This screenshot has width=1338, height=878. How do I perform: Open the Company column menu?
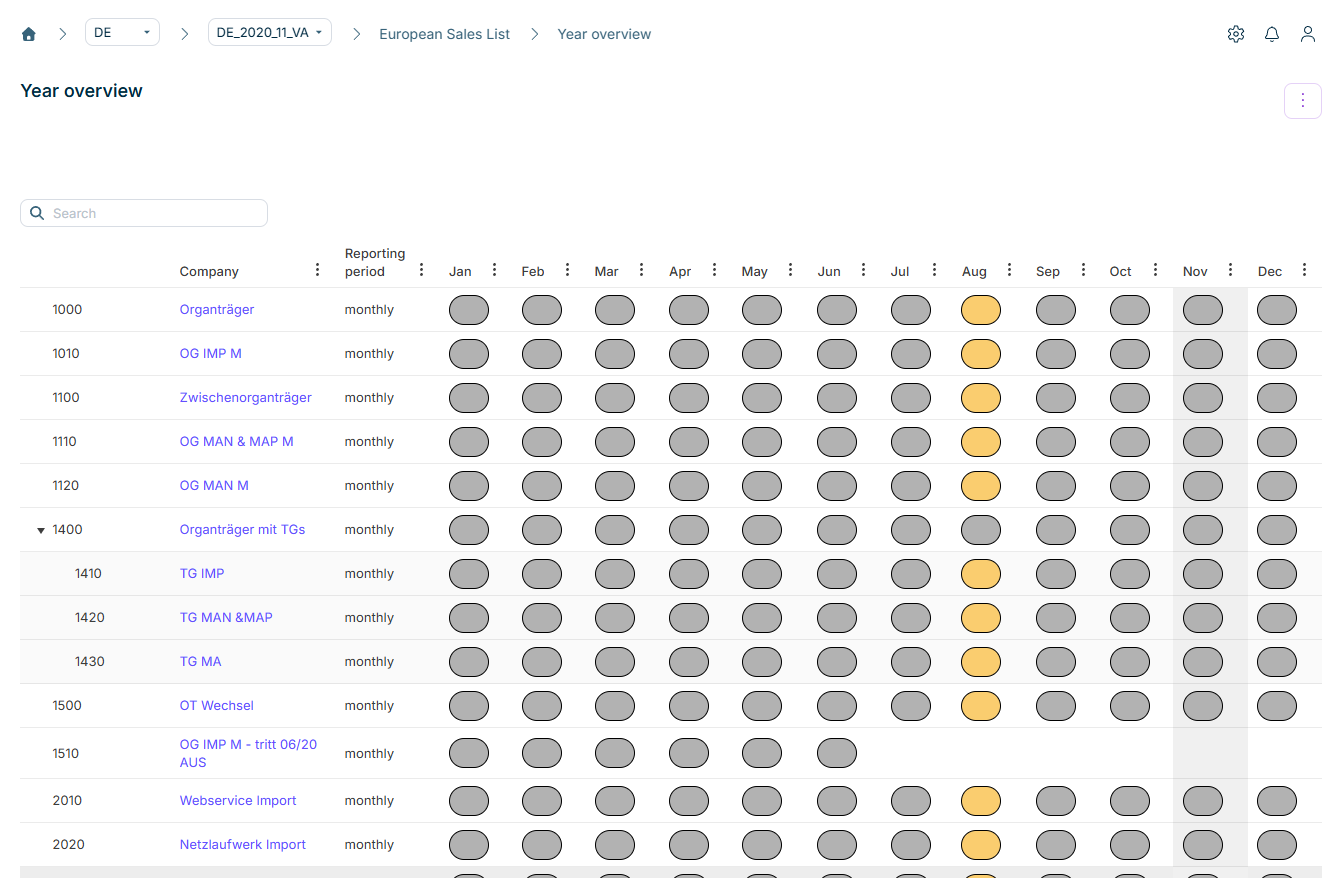pos(318,270)
